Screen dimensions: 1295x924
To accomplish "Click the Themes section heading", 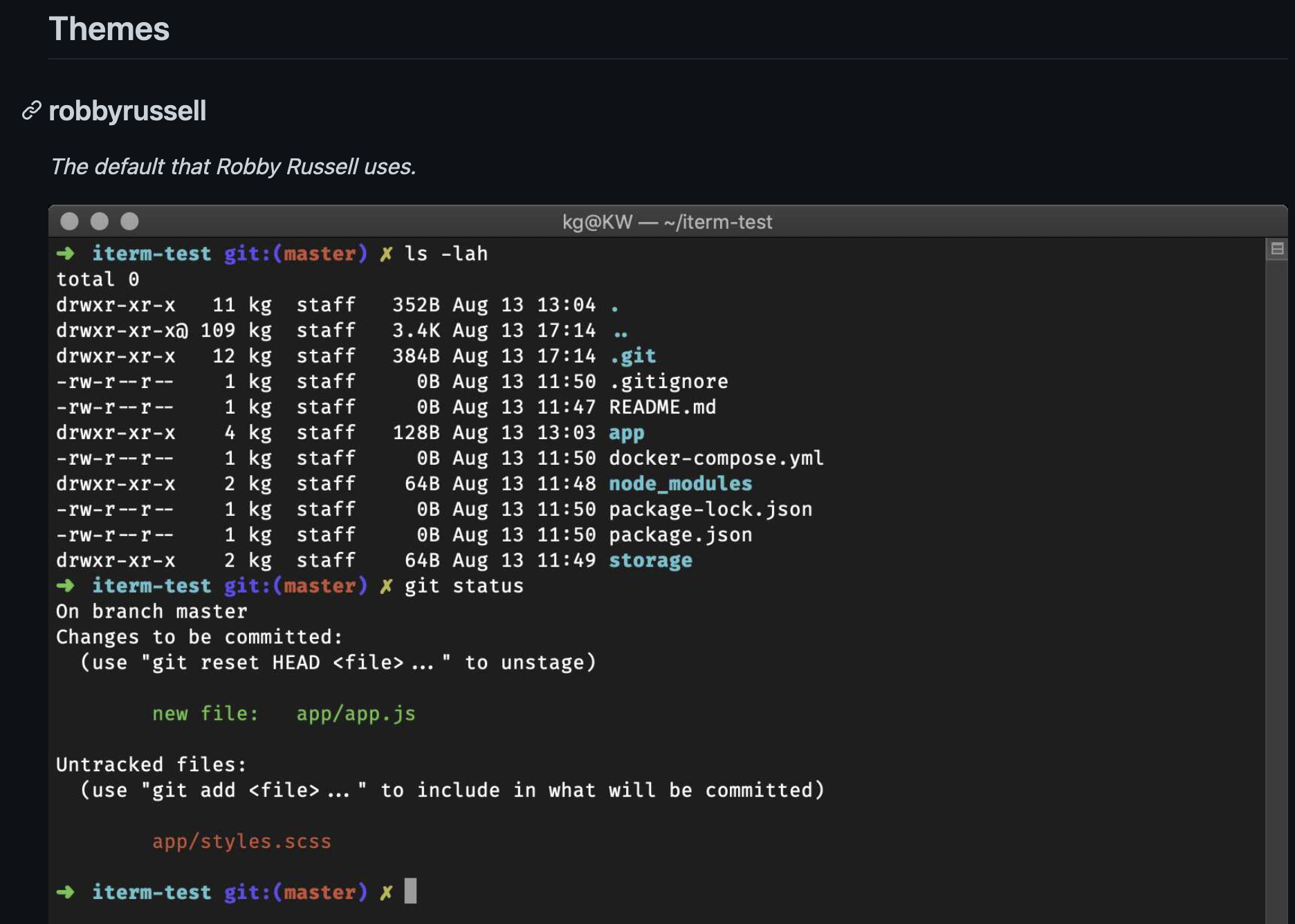I will point(109,29).
